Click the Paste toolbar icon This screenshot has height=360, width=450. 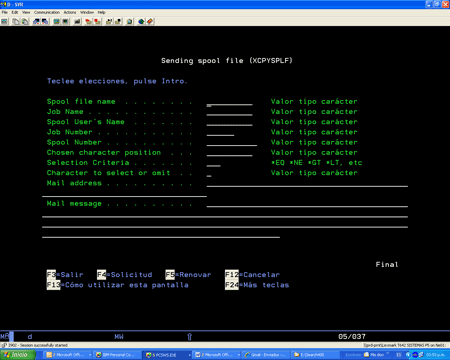pyautogui.click(x=25, y=22)
